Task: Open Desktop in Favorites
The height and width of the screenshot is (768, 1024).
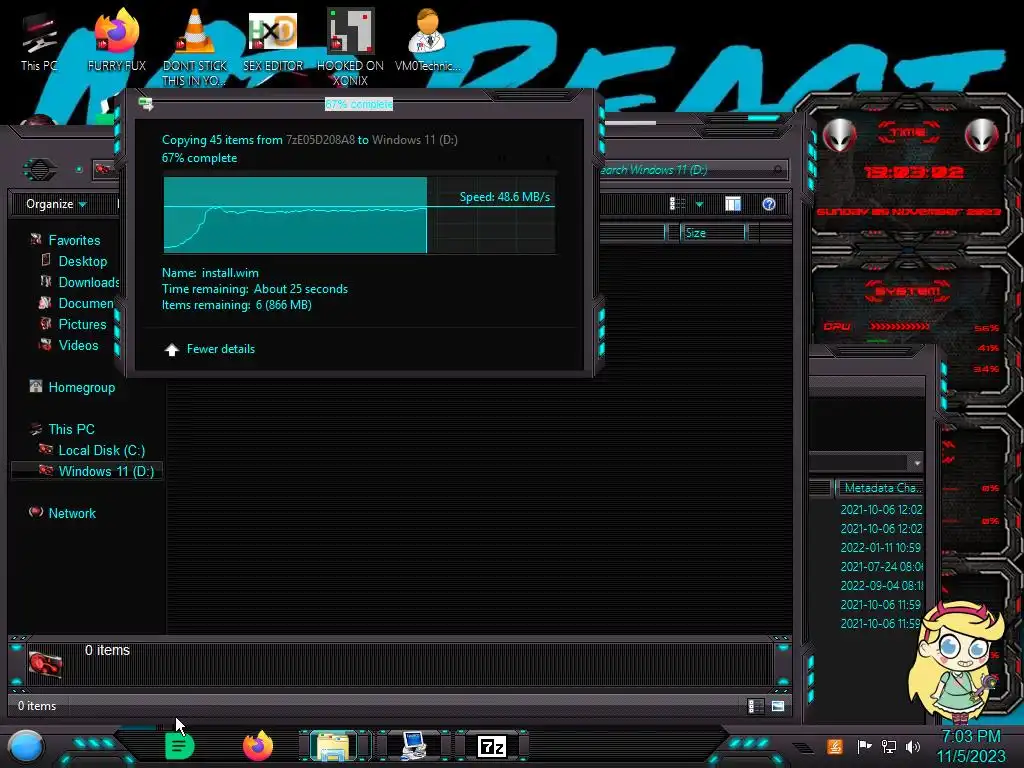Action: pyautogui.click(x=82, y=261)
